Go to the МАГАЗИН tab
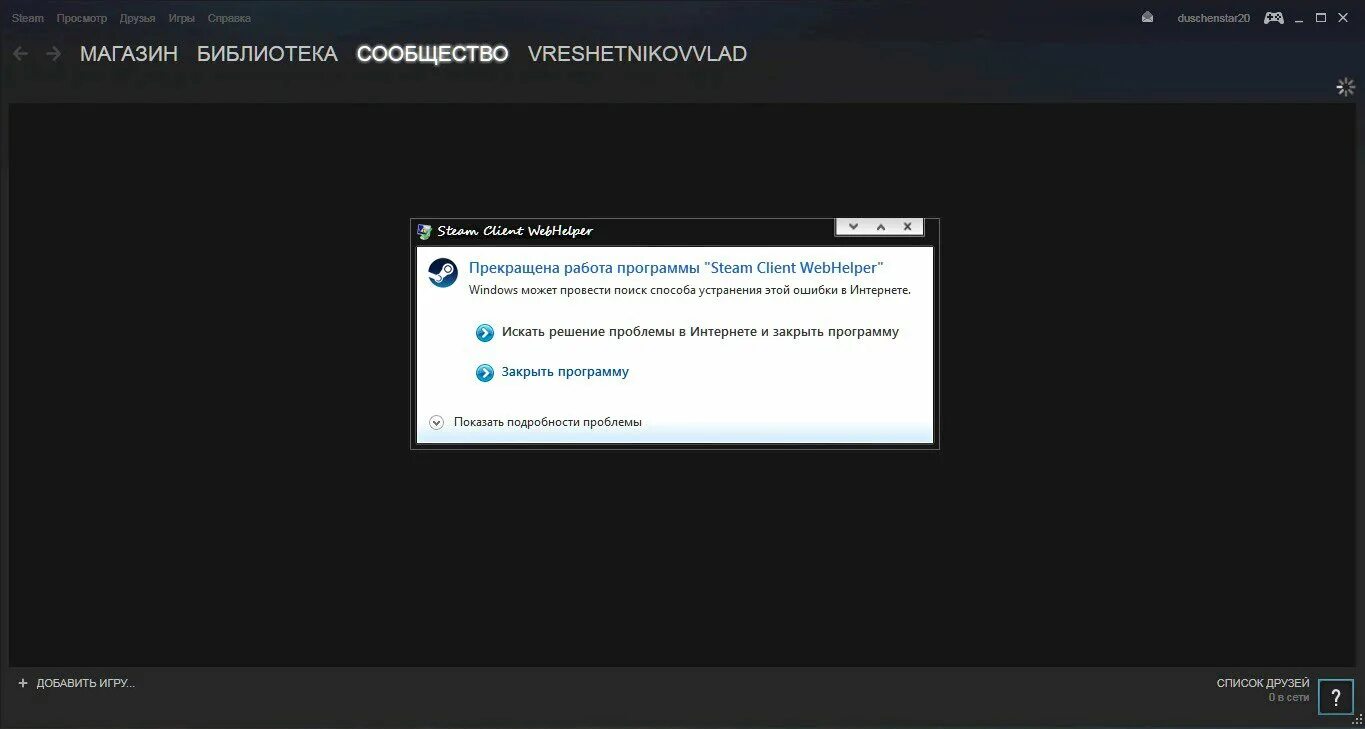 tap(129, 54)
